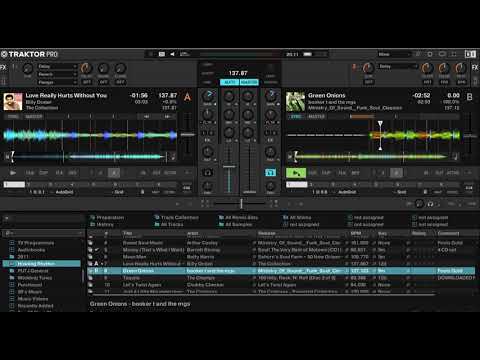480x360 pixels.
Task: Click the deck B letter icon
Action: 470,97
